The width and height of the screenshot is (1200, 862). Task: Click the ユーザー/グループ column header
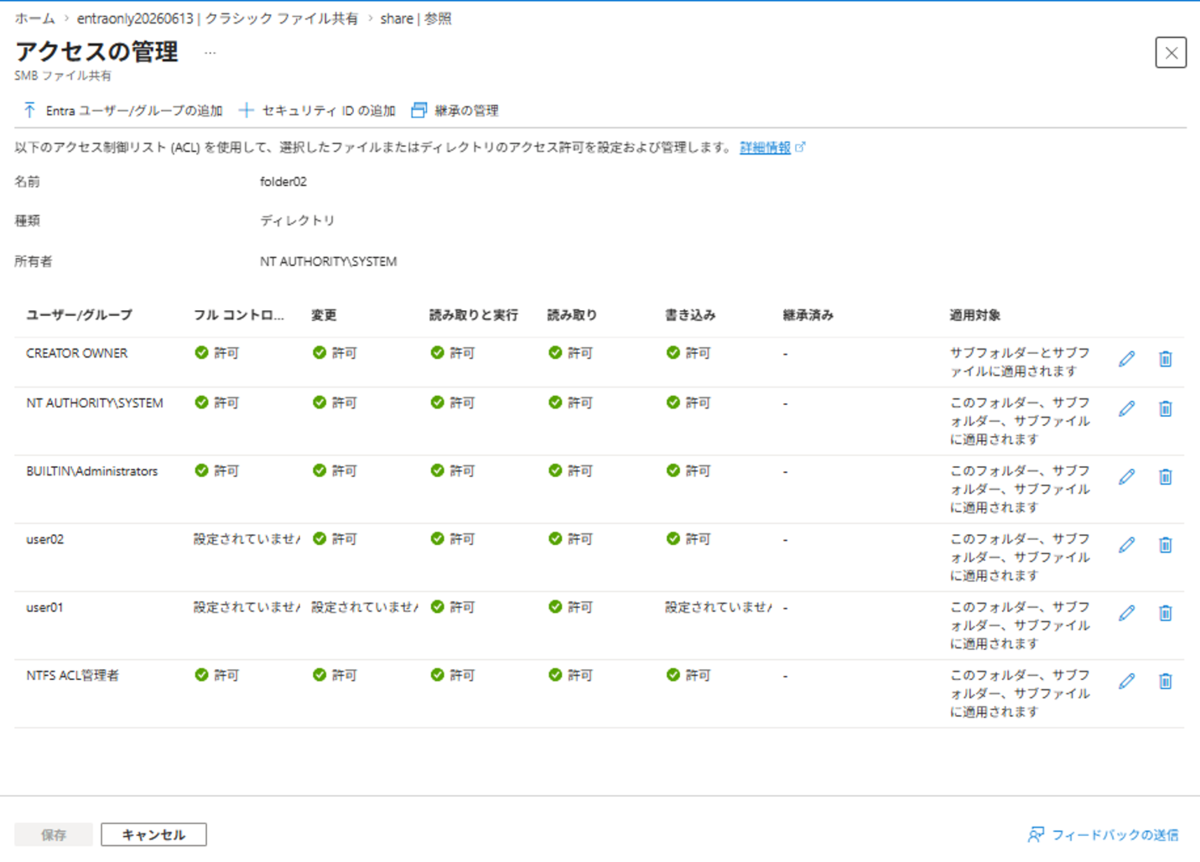click(79, 315)
